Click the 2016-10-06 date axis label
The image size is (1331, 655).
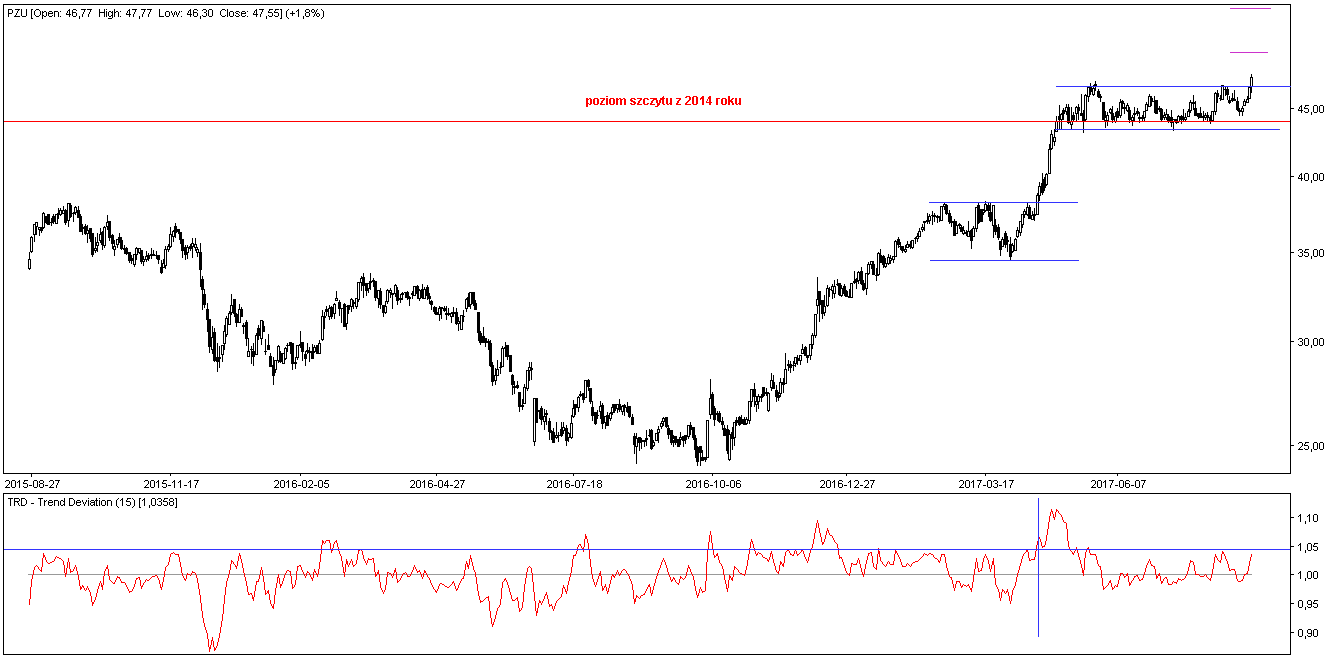pyautogui.click(x=711, y=482)
